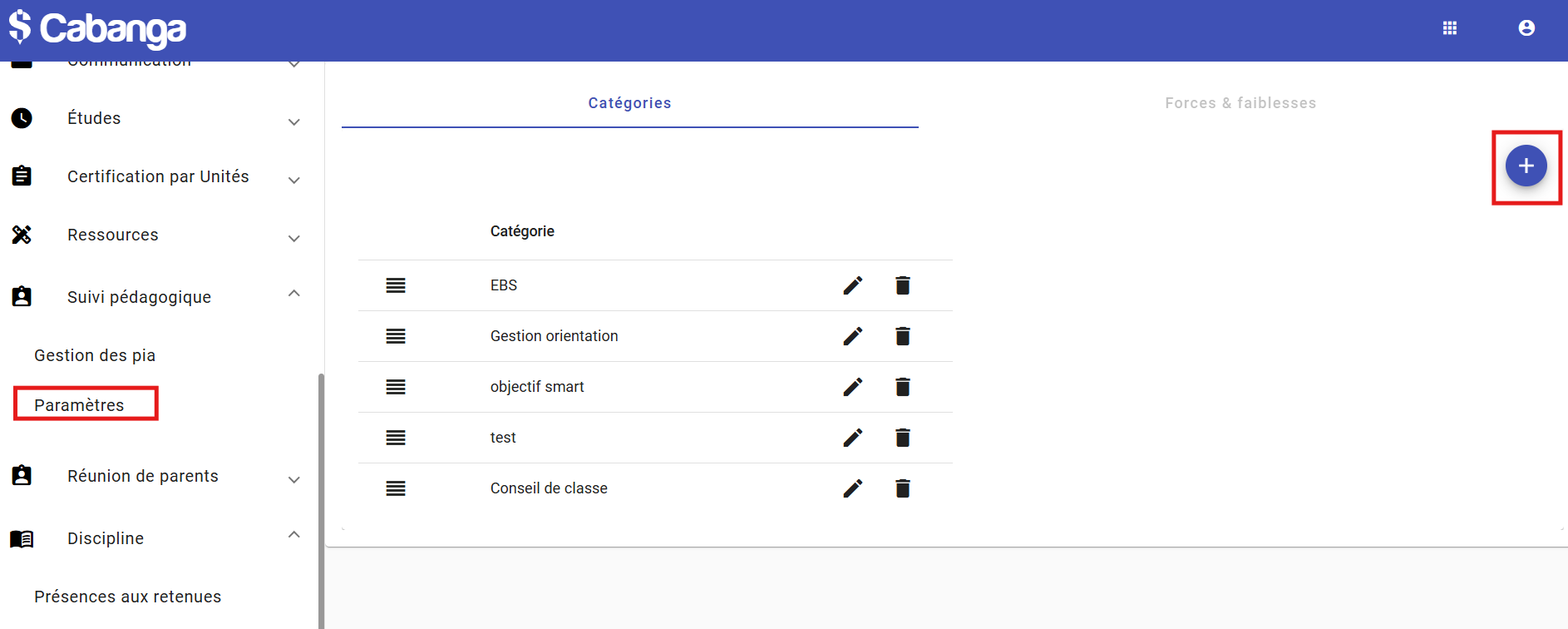This screenshot has width=1568, height=629.
Task: Edit the test category
Action: pos(853,438)
